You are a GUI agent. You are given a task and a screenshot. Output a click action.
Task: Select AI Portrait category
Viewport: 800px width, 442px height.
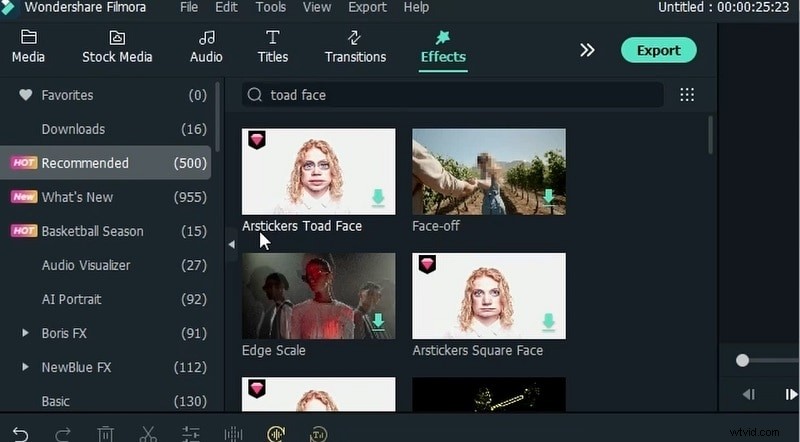[106, 299]
